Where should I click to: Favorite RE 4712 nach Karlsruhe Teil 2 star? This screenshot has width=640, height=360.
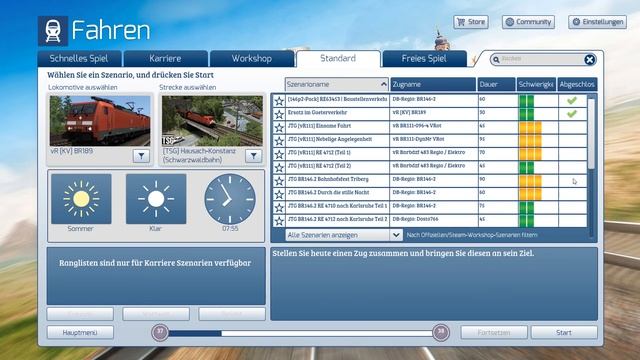pos(279,221)
